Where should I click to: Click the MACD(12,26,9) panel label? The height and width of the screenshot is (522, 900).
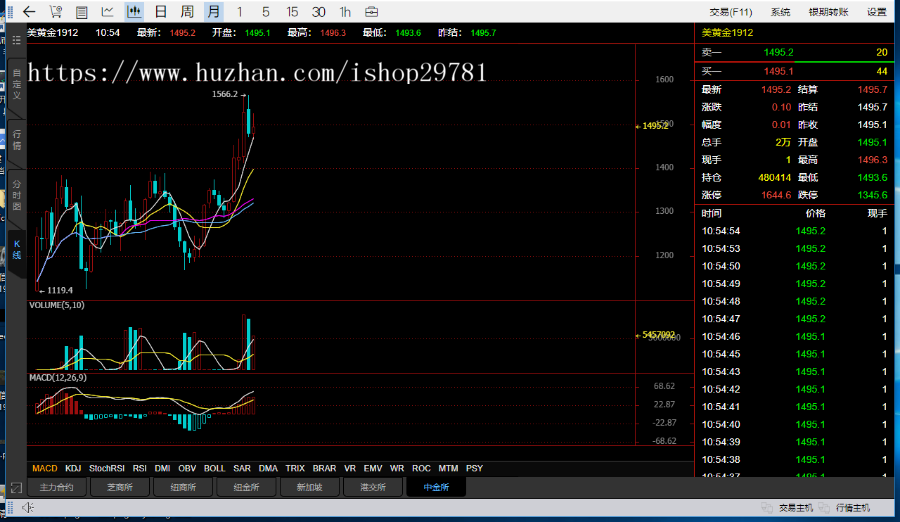[x=58, y=378]
